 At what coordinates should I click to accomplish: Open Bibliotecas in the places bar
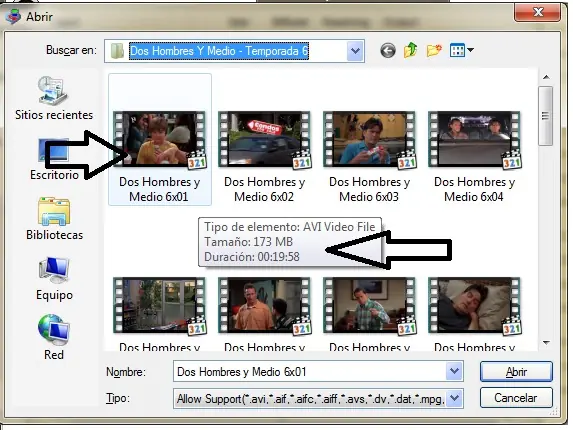tap(54, 219)
